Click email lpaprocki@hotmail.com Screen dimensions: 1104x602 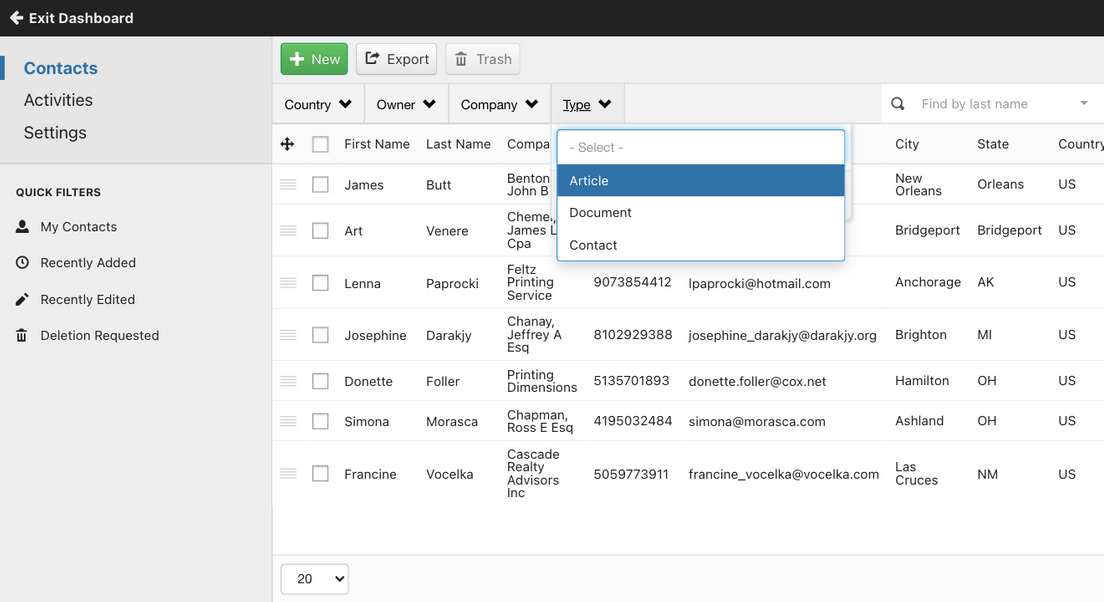click(759, 283)
